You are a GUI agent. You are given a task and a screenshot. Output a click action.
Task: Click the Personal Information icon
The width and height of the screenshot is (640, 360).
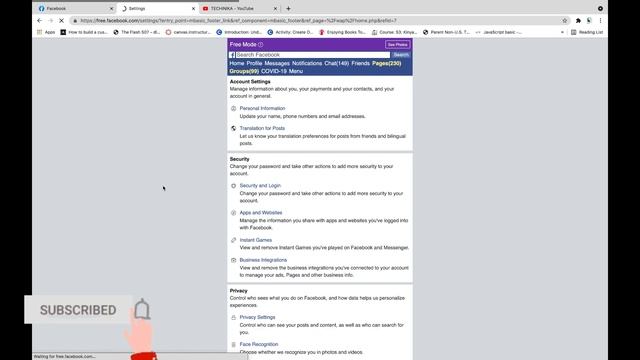[x=233, y=109]
